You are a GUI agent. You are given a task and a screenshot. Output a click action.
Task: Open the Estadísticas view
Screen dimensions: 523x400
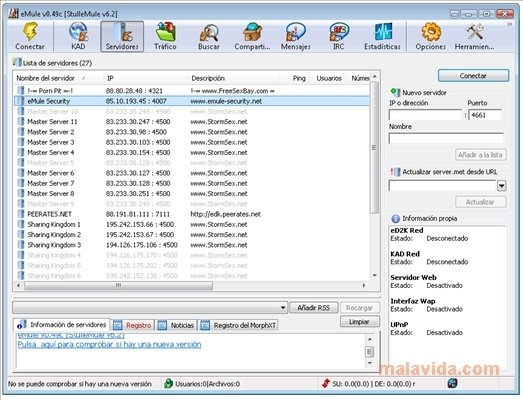click(x=382, y=36)
